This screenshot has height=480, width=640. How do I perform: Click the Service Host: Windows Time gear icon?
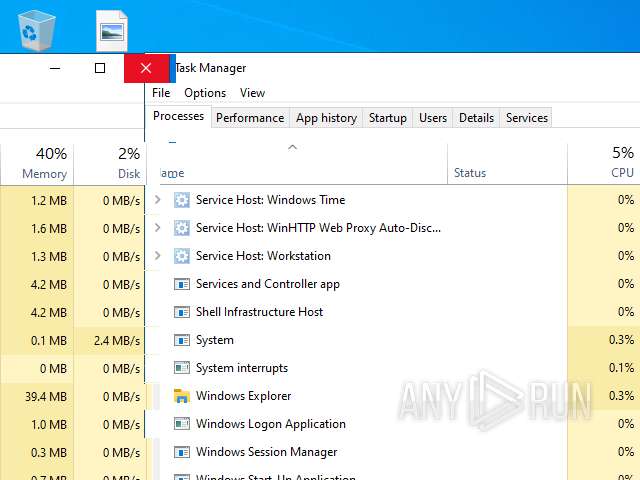182,200
